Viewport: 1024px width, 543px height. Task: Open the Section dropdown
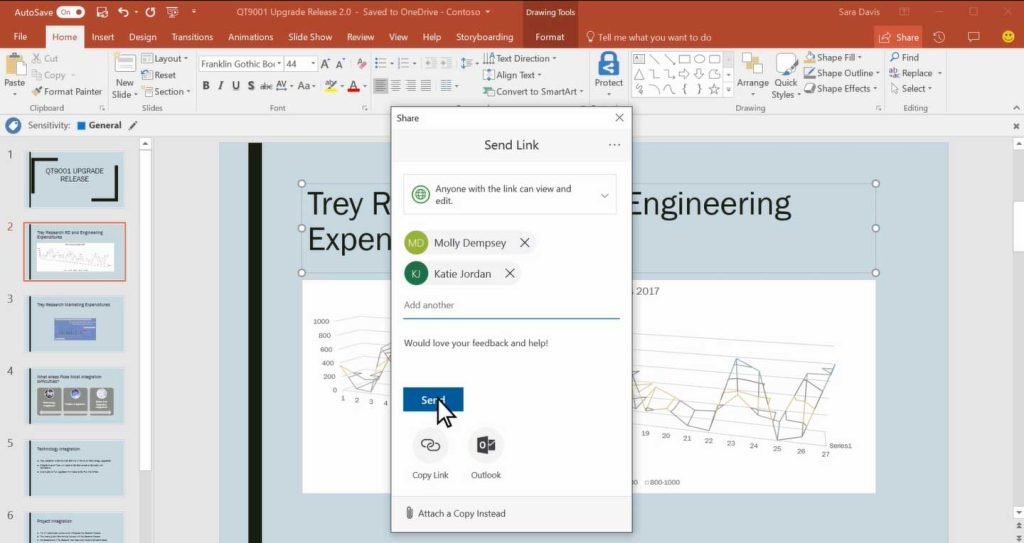167,91
